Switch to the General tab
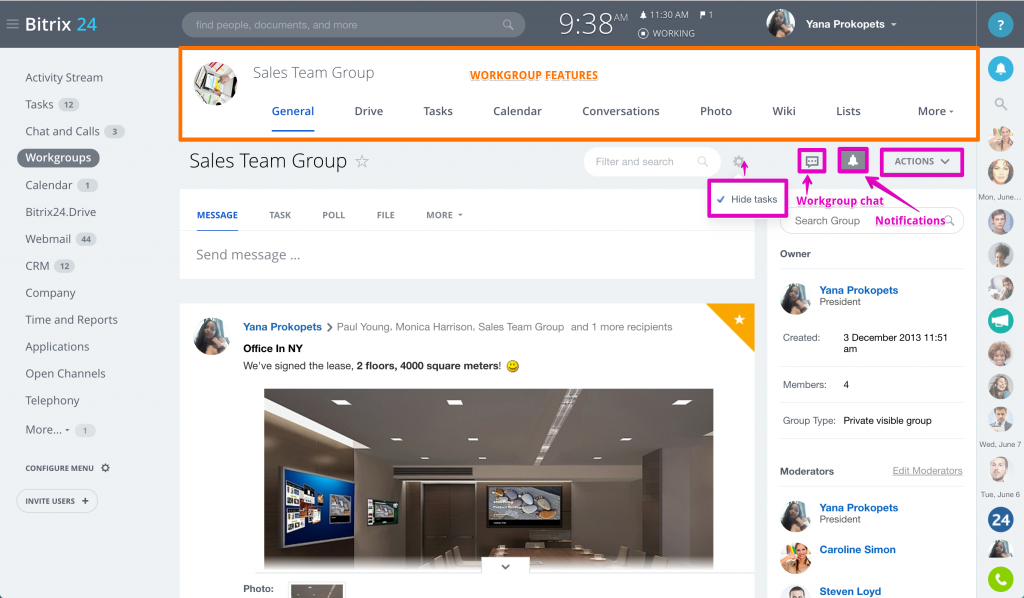This screenshot has height=598, width=1024. click(293, 111)
